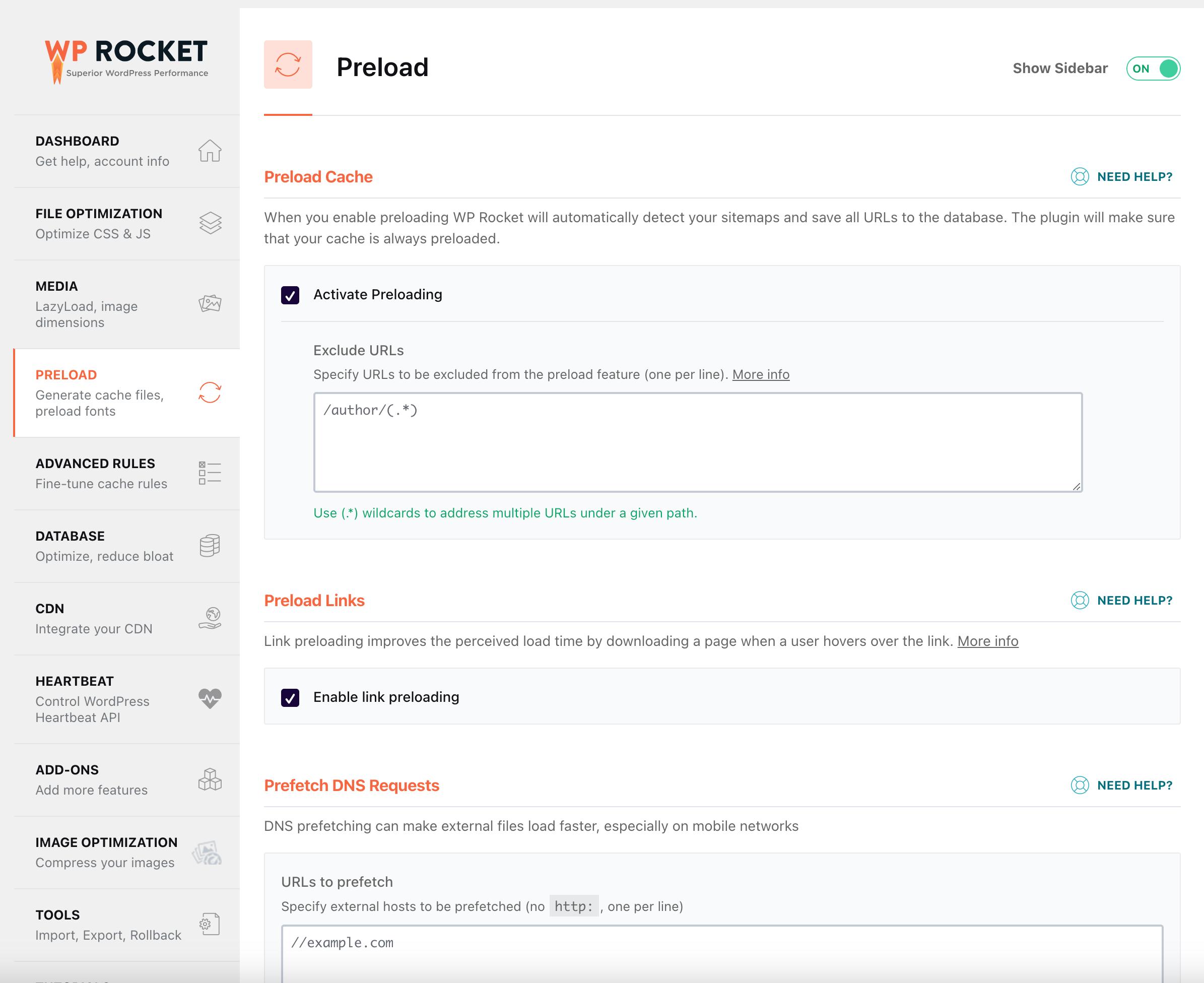The height and width of the screenshot is (983, 1204).
Task: Select the Preload menu item
Action: pos(127,393)
